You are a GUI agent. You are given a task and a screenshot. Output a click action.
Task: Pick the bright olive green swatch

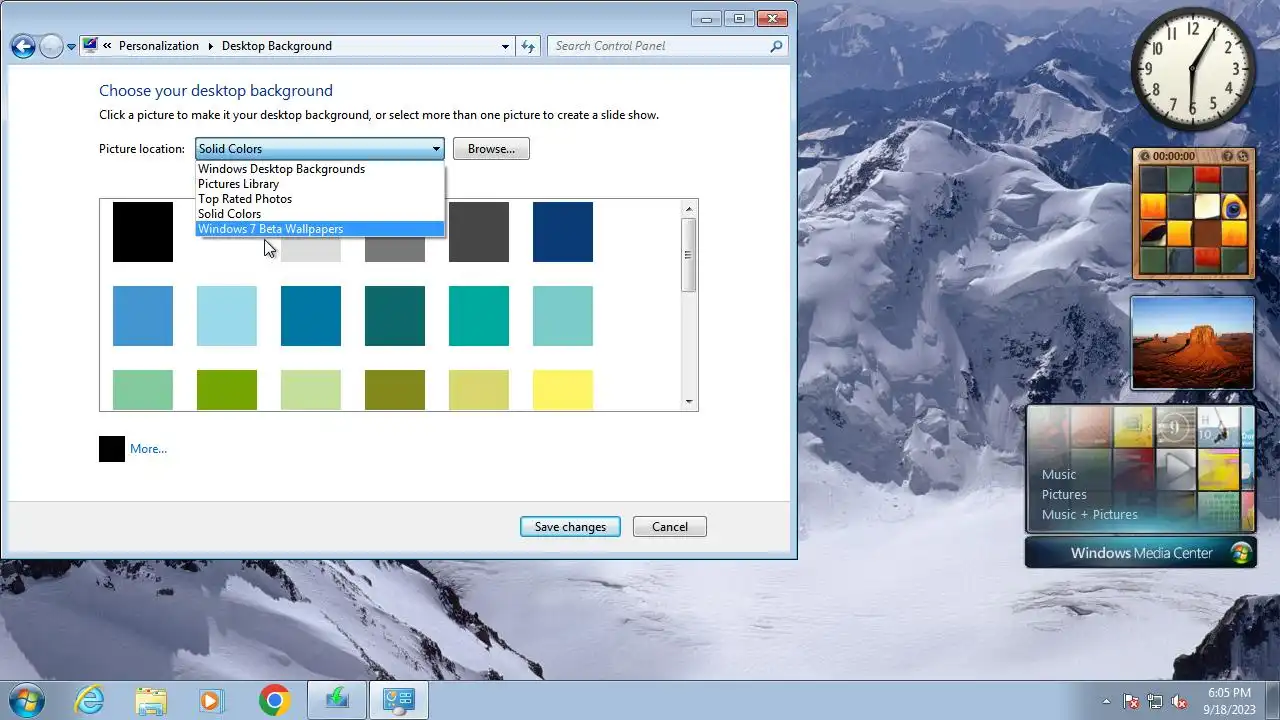[x=227, y=390]
